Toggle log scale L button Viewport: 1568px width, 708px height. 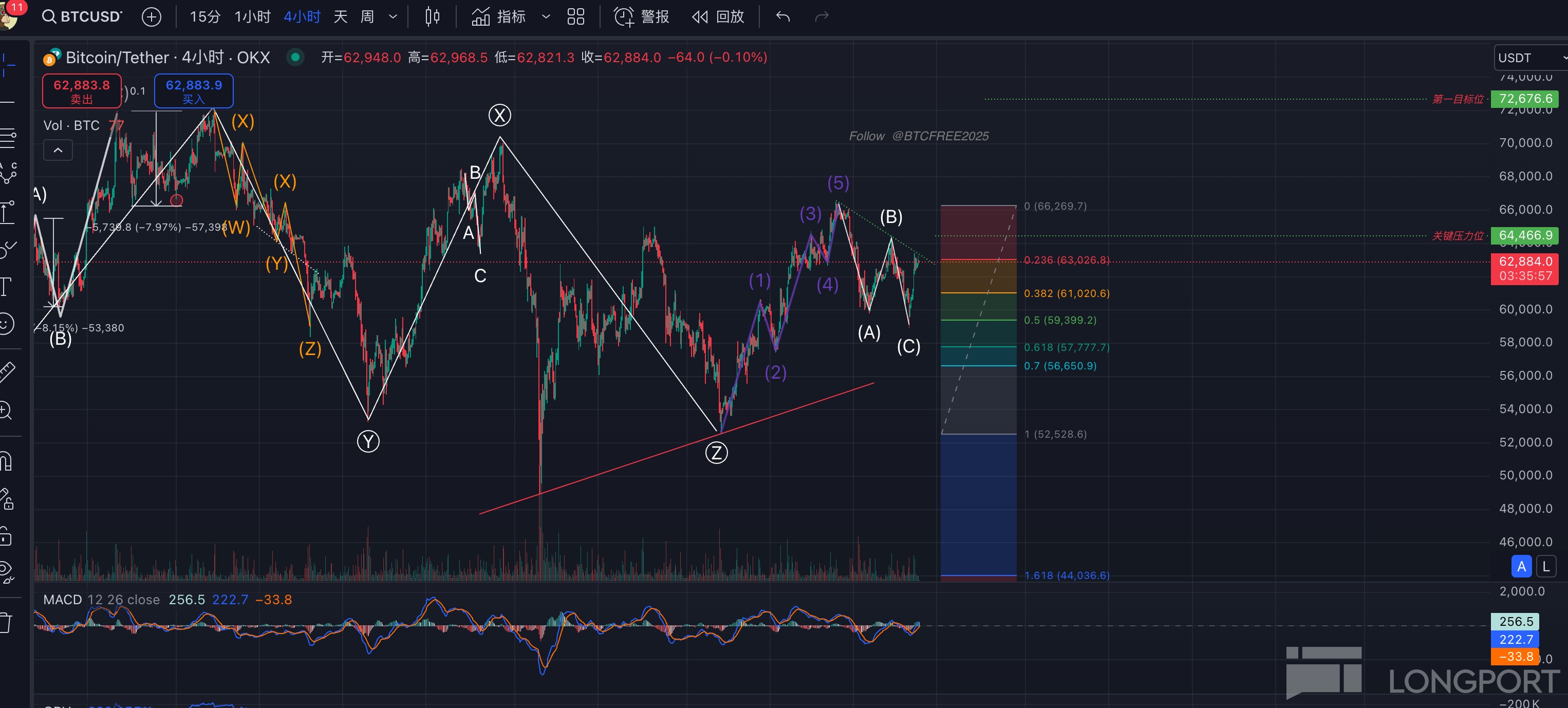click(x=1546, y=567)
